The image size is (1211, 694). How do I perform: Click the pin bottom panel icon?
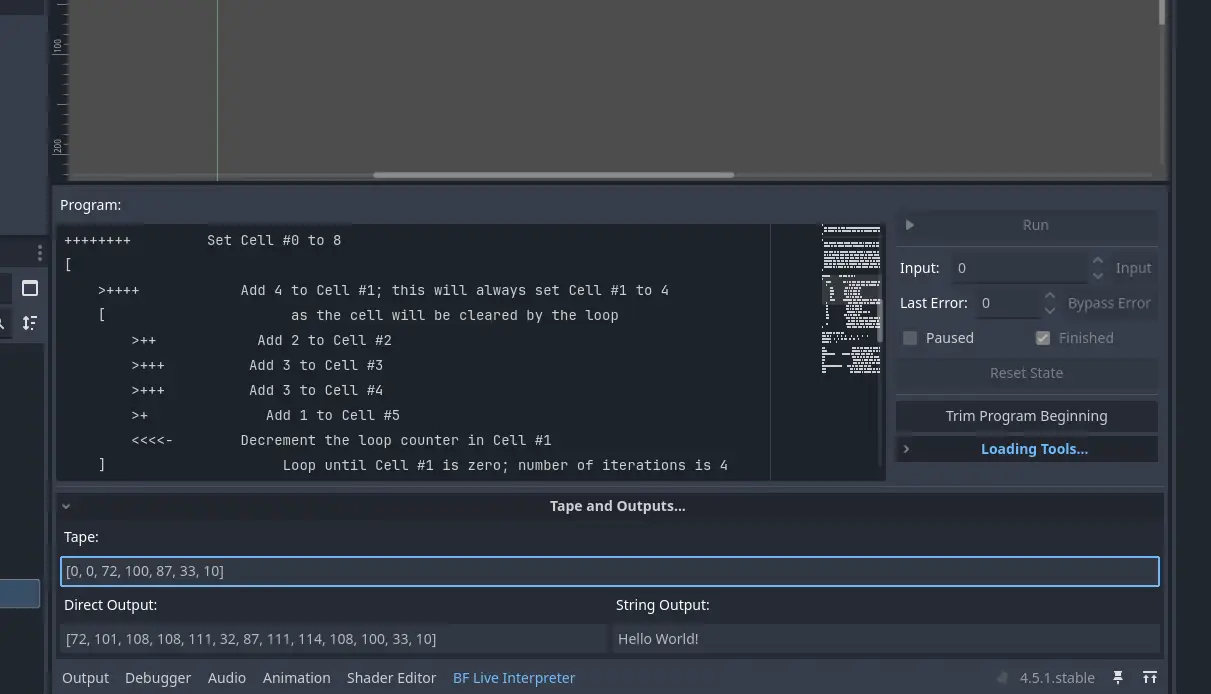coord(1119,678)
